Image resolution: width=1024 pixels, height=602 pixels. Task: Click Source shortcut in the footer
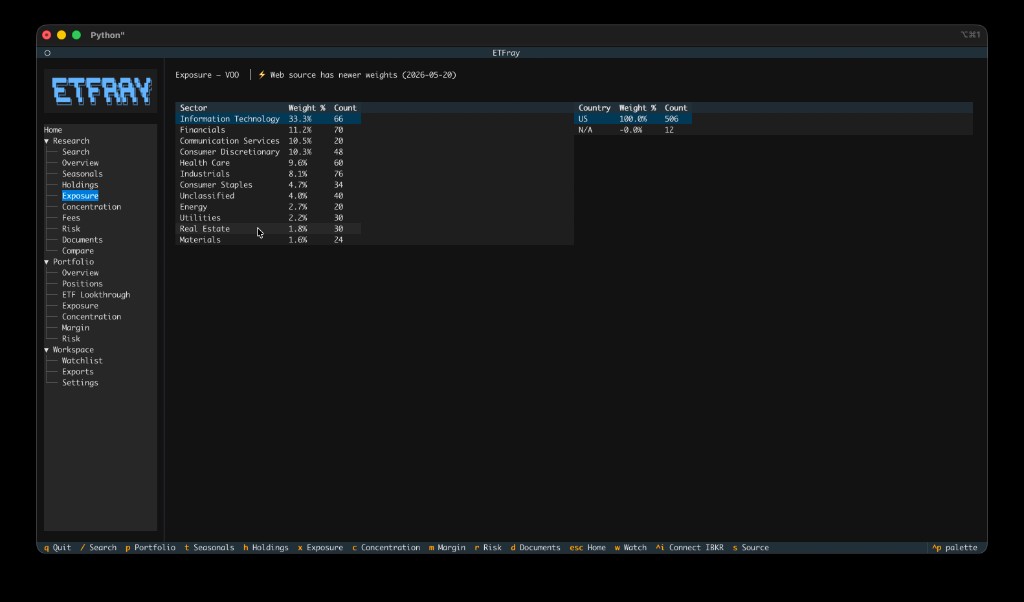coord(750,548)
